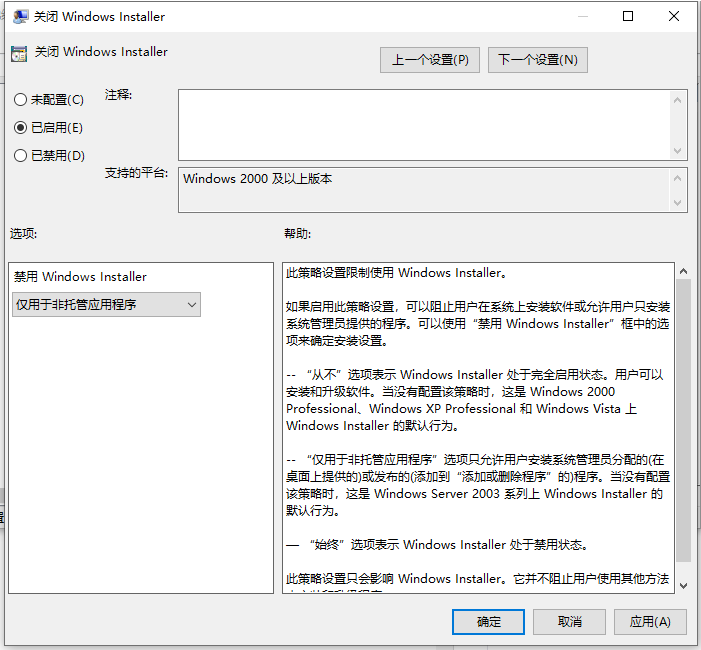Go to 上一个设置(P)
The height and width of the screenshot is (650, 701).
coord(430,60)
